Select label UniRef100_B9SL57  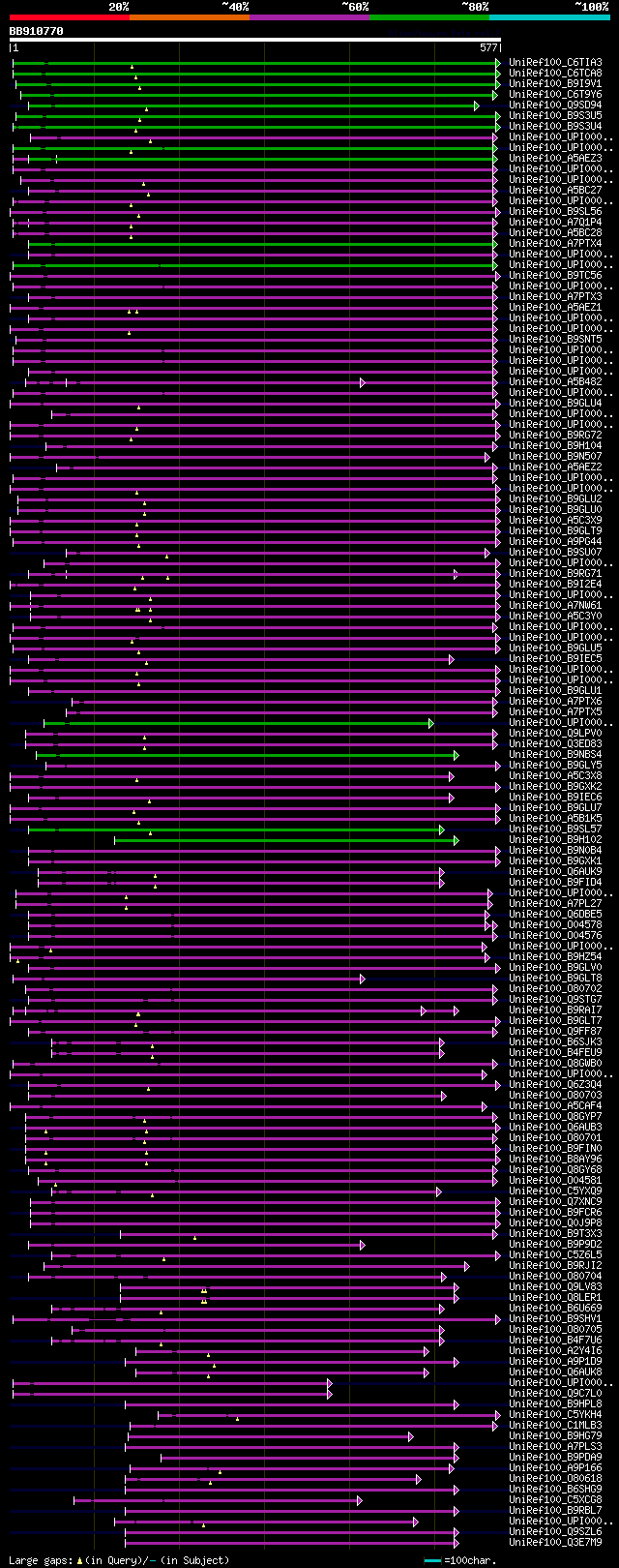pyautogui.click(x=555, y=829)
